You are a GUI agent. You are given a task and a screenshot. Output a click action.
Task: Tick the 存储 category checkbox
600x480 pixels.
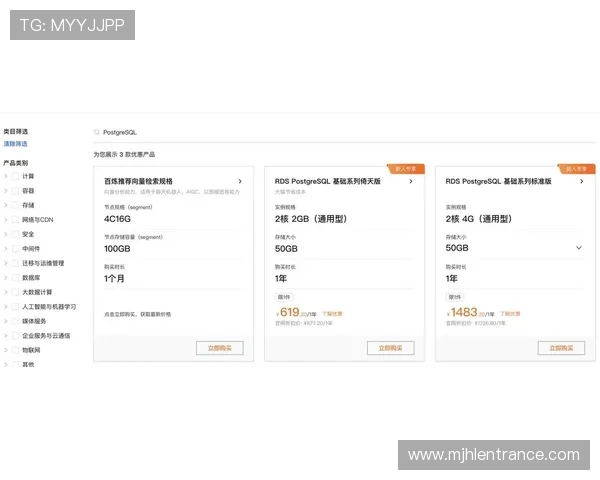pyautogui.click(x=15, y=205)
